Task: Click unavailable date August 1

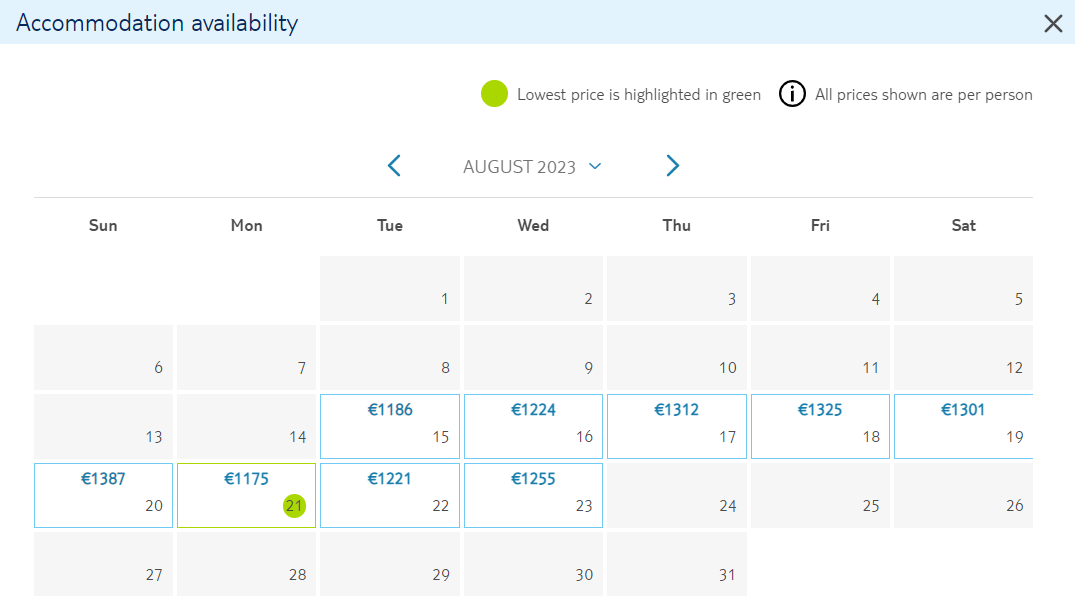Action: (389, 288)
